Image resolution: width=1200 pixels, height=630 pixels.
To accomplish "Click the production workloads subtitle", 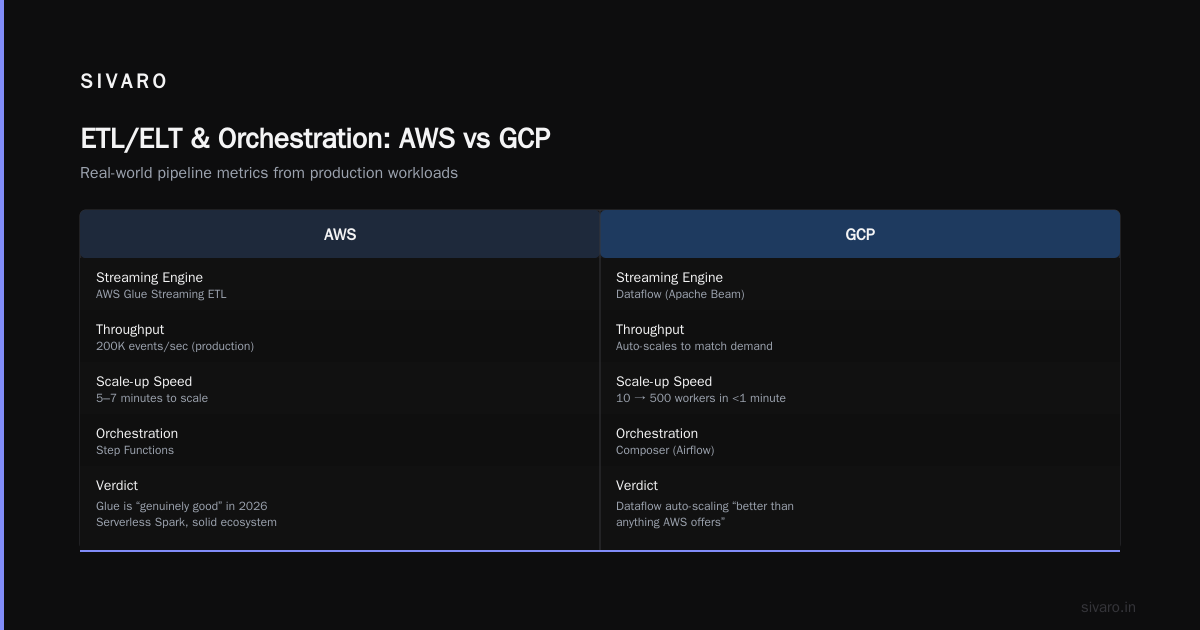I will coord(269,173).
